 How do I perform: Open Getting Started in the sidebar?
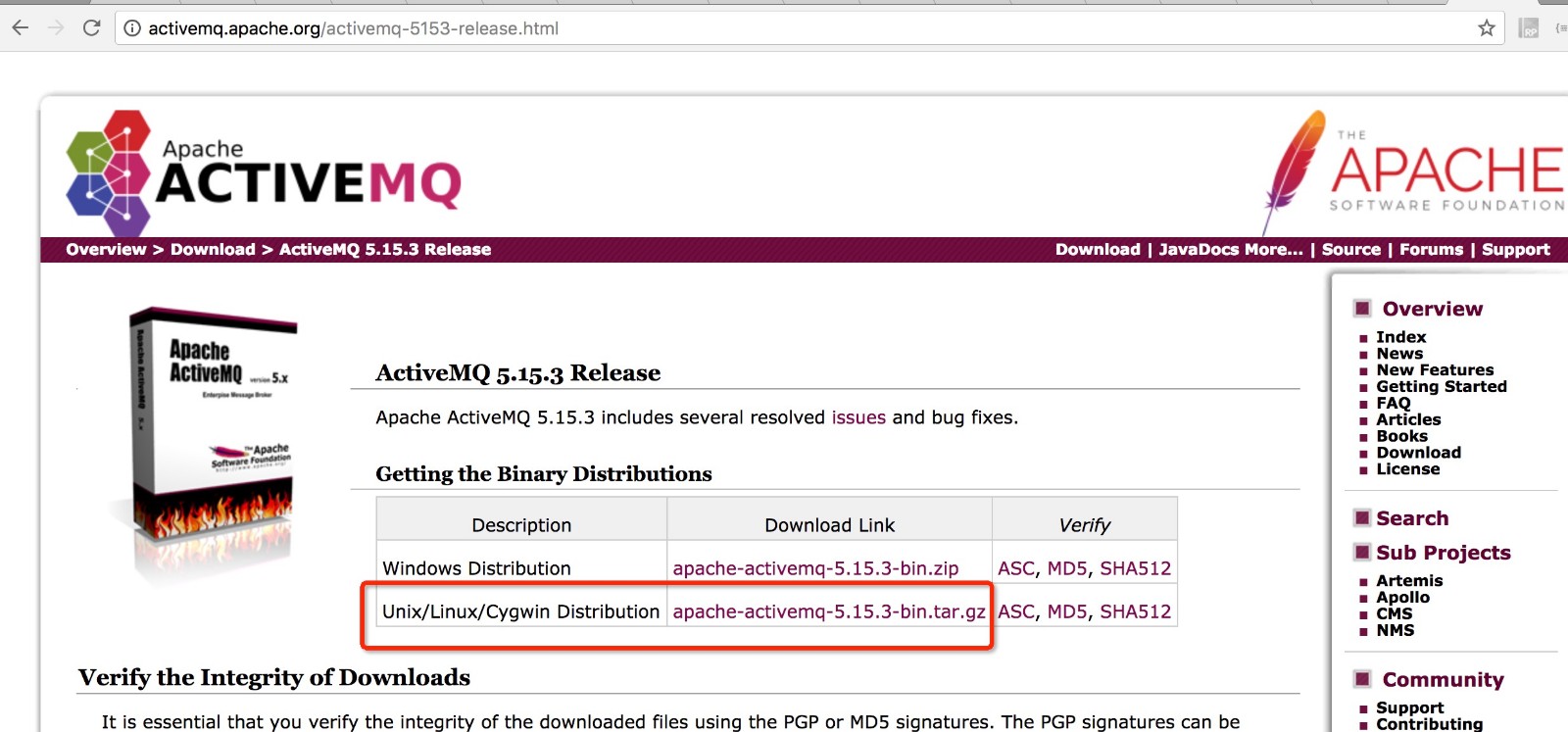1442,387
